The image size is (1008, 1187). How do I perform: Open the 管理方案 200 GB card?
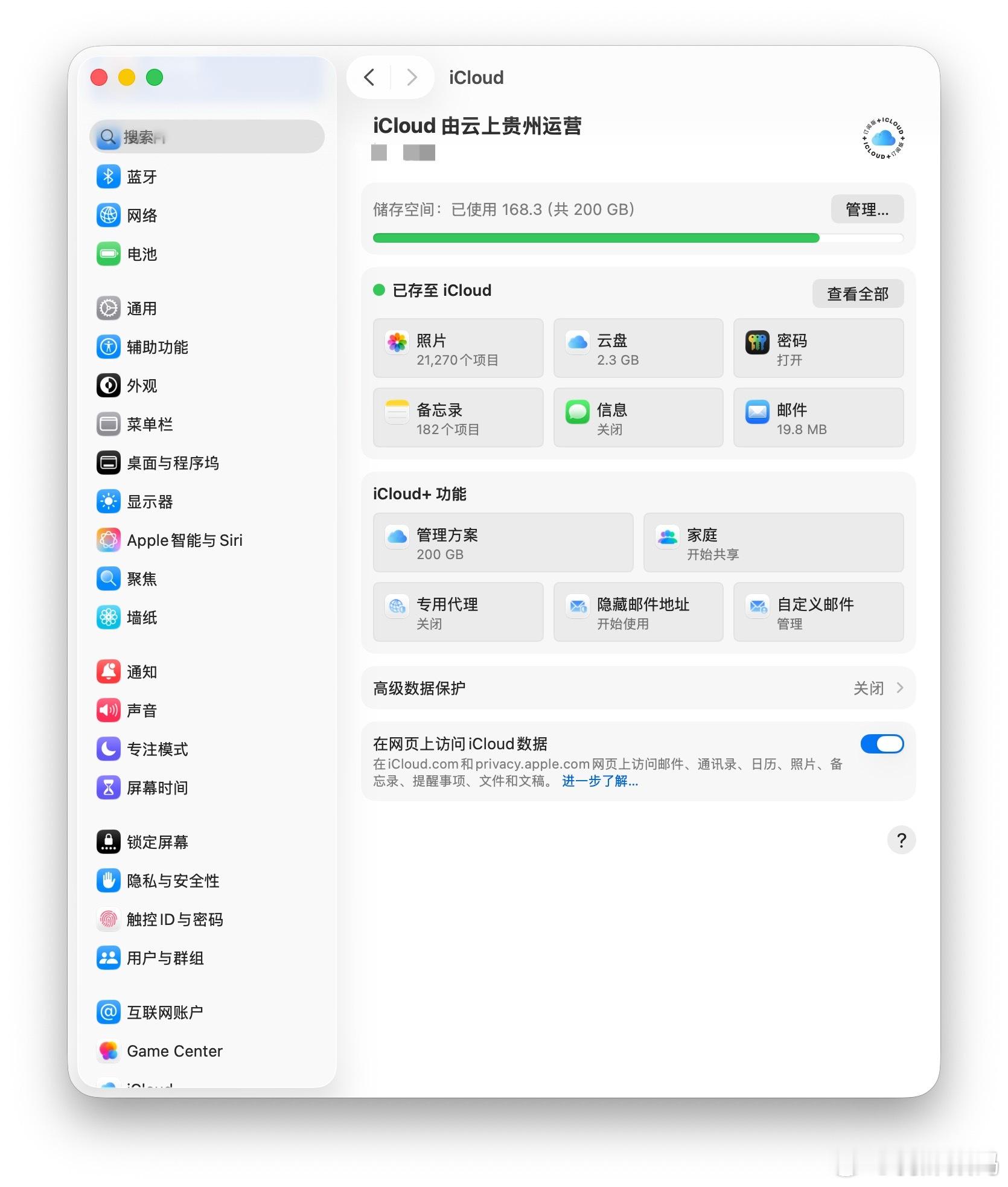coord(503,543)
